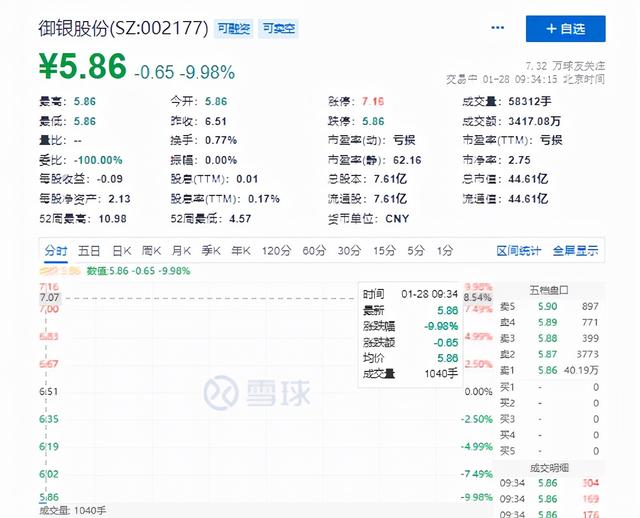Viewport: 640px width, 518px height.
Task: Add stock to watchlist with +自选
Action: (x=565, y=29)
